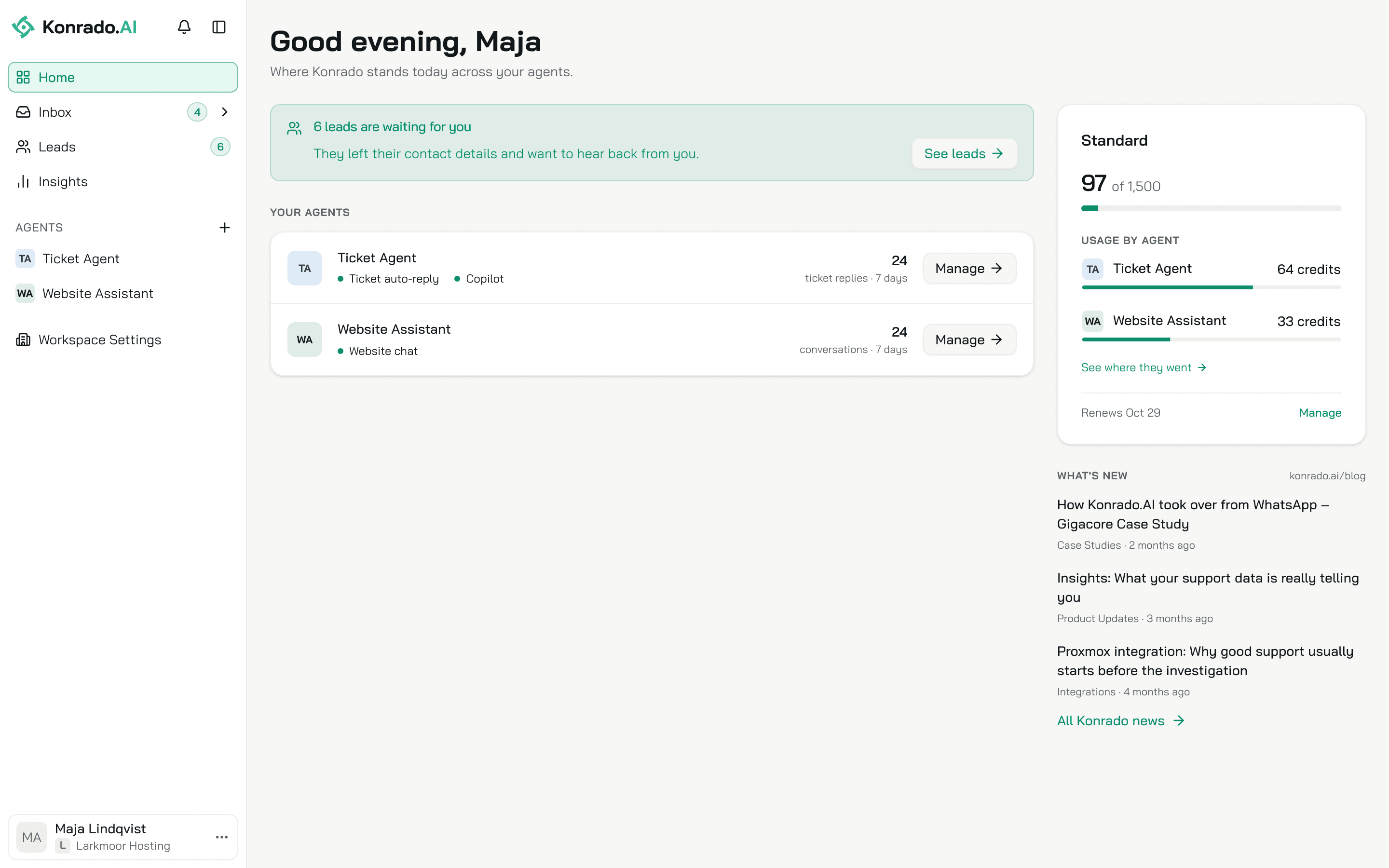Screen dimensions: 1389x868
Task: Click the MA avatar for Maja Lindqvist
Action: point(31,837)
